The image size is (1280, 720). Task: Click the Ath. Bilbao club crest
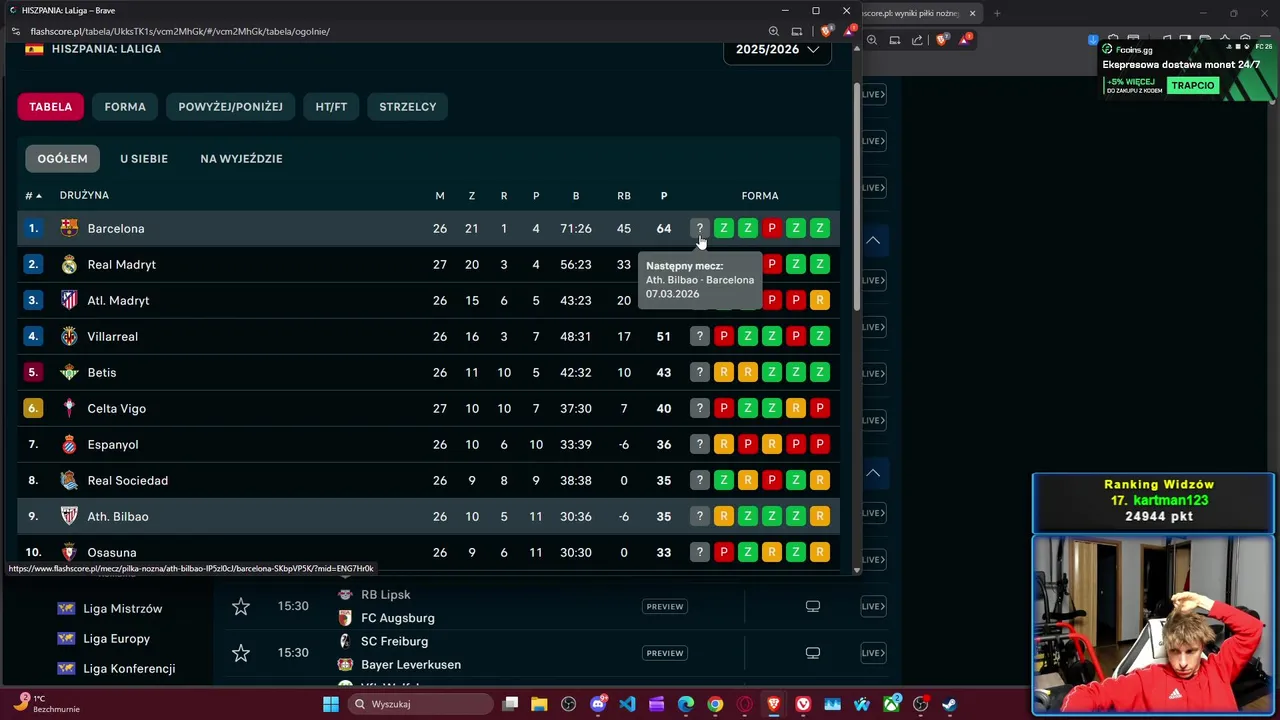pyautogui.click(x=69, y=516)
